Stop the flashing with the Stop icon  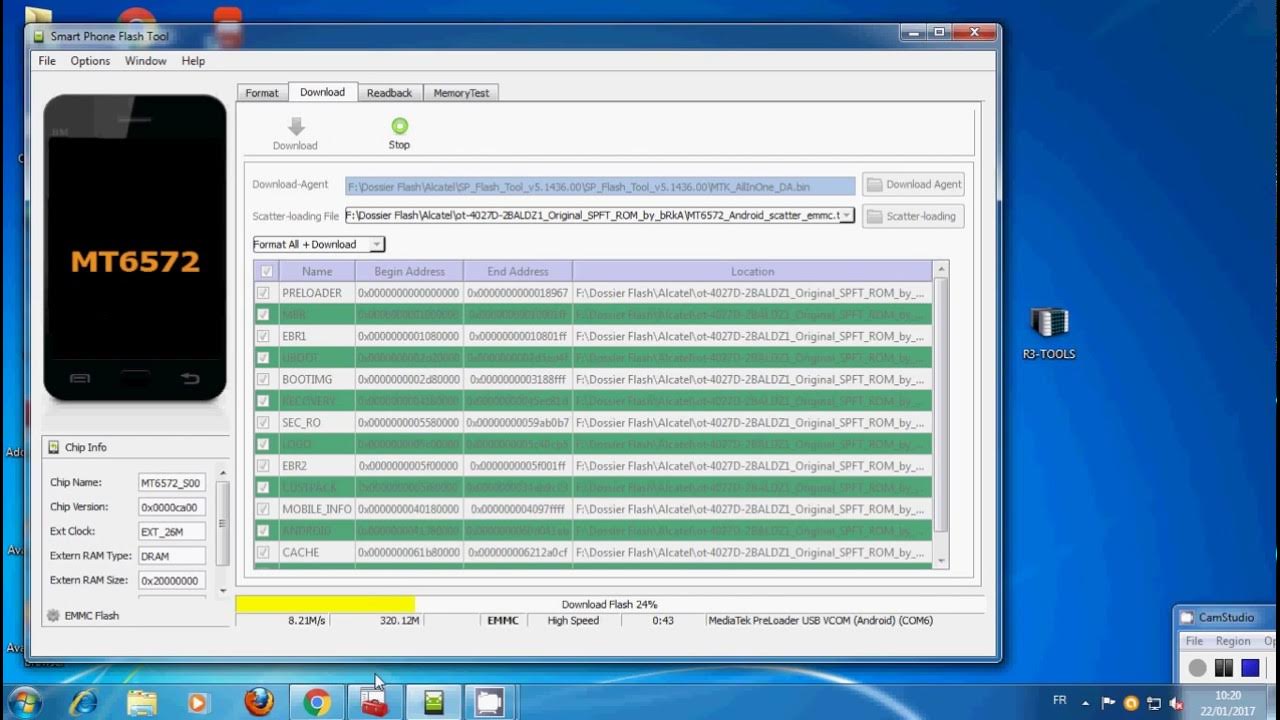click(x=399, y=126)
